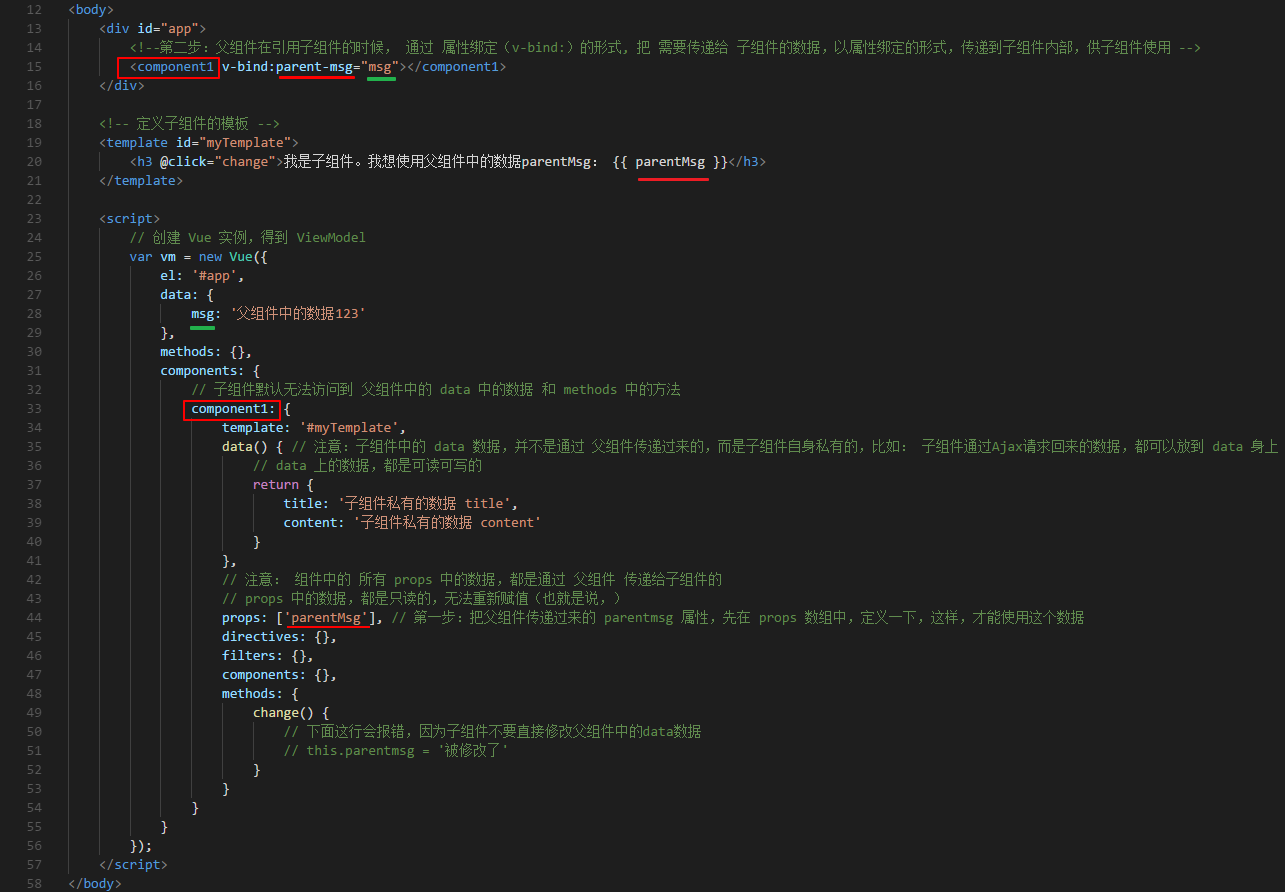Click the string '子组件私有的数据 content'

[447, 523]
